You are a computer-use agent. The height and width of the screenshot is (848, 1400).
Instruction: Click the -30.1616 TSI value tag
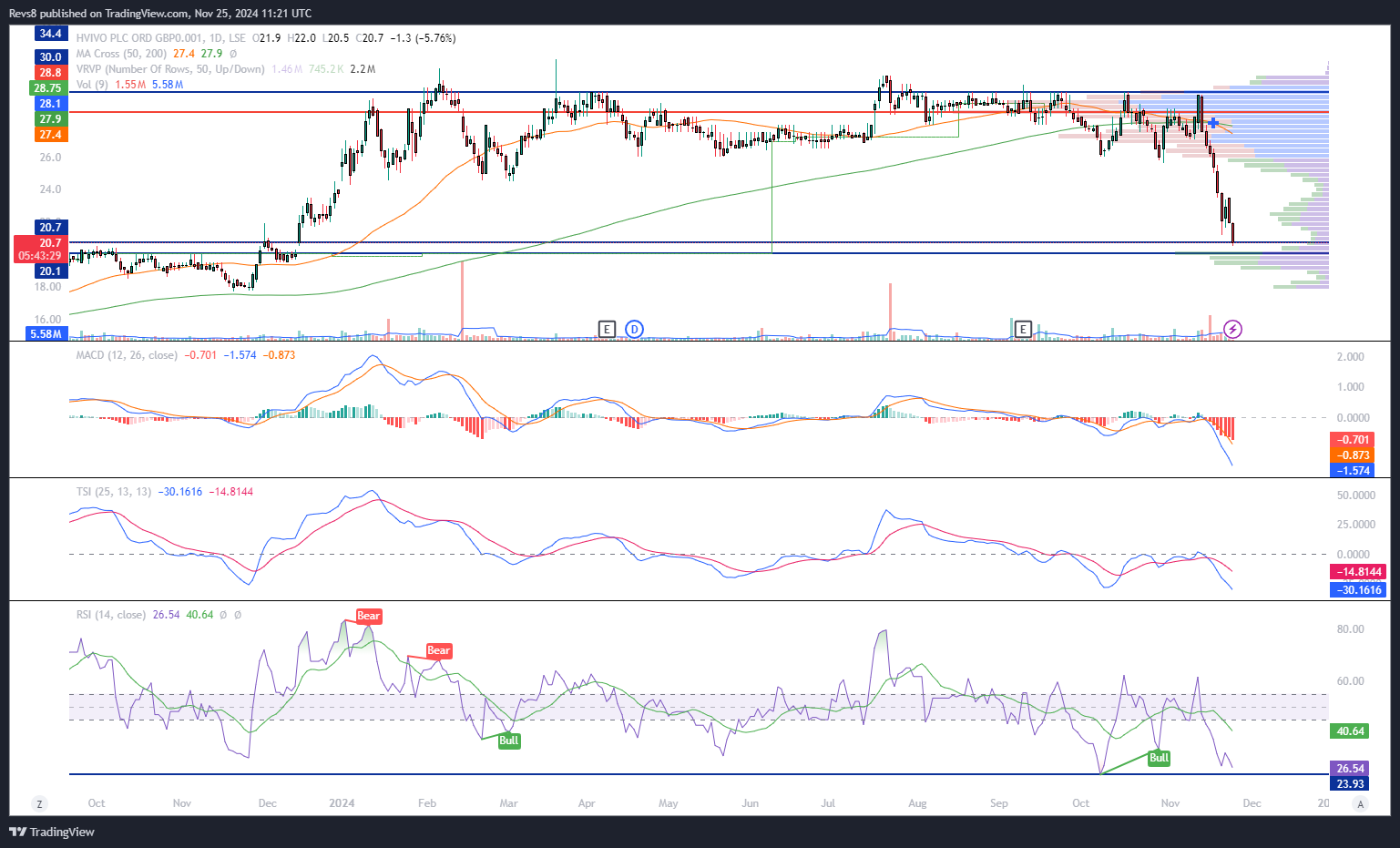coord(1358,590)
